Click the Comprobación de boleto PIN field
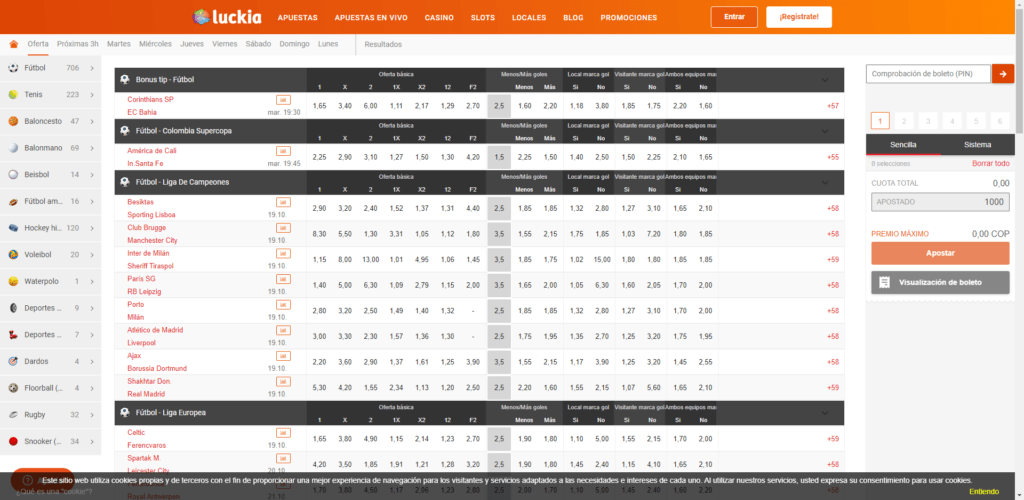This screenshot has height=500, width=1024. point(927,73)
